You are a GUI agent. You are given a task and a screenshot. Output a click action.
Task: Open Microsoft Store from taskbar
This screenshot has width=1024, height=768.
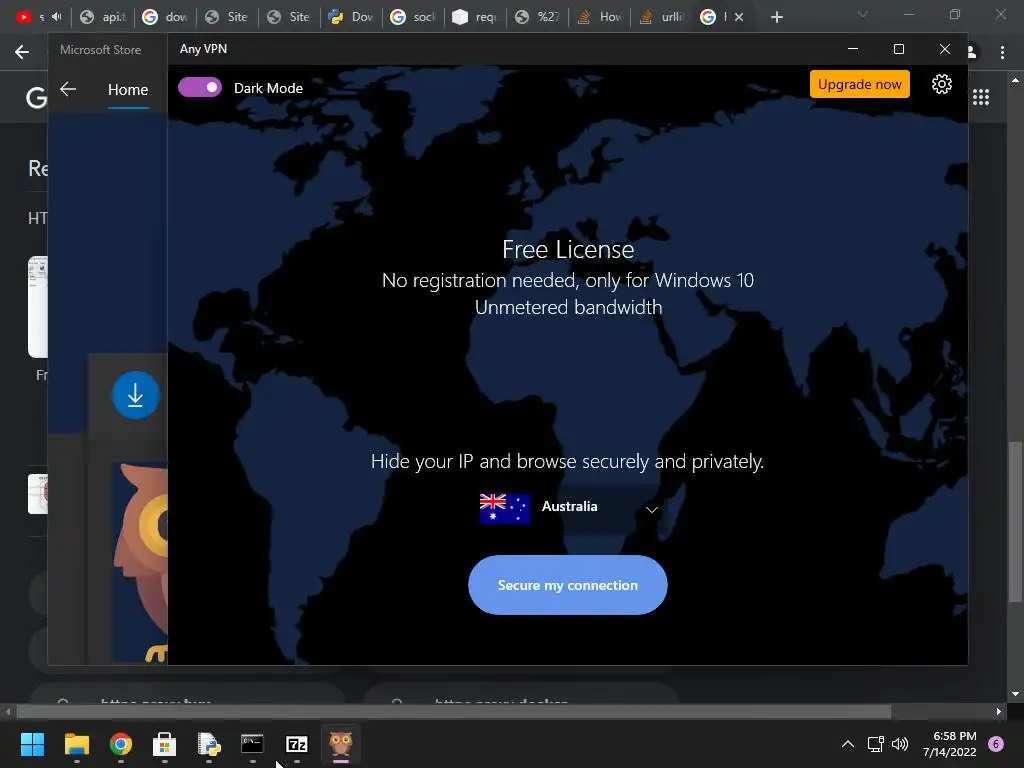click(165, 744)
